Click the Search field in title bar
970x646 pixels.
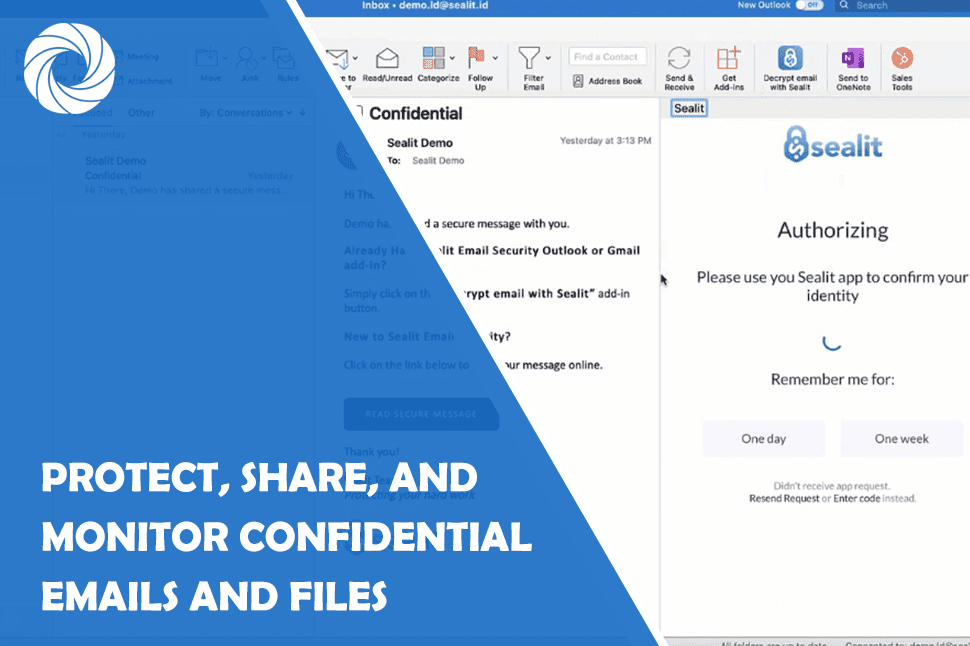pyautogui.click(x=903, y=6)
